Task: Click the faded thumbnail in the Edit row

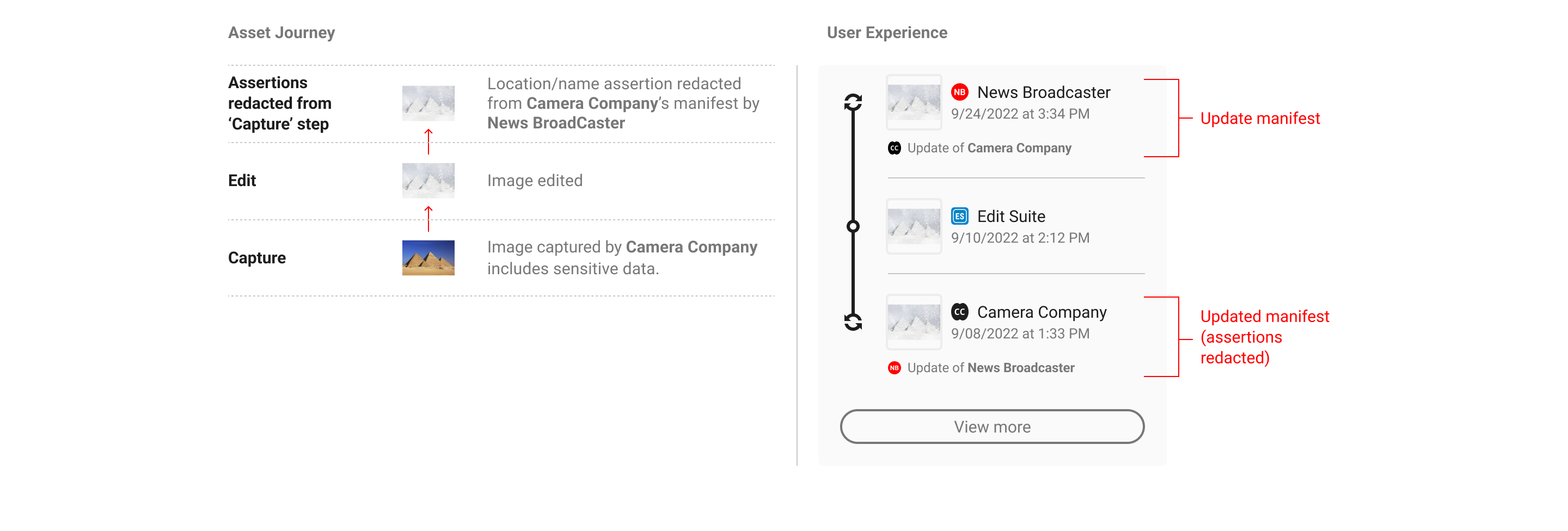Action: (x=428, y=181)
